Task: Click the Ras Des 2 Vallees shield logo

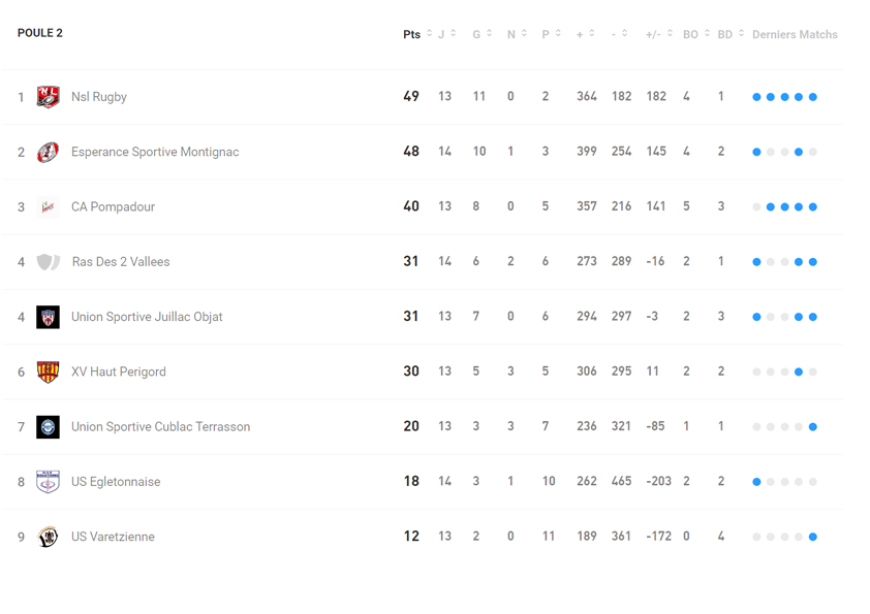Action: 48,262
